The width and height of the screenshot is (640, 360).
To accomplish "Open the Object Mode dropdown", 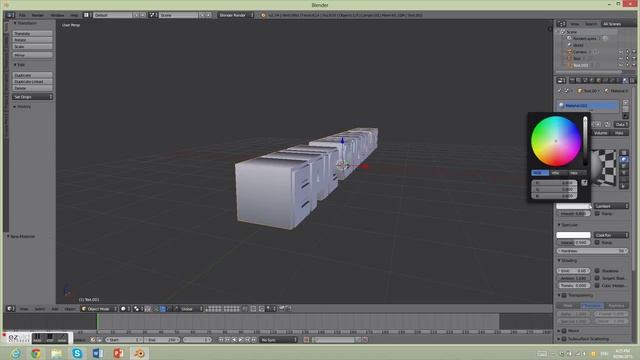I will point(99,309).
